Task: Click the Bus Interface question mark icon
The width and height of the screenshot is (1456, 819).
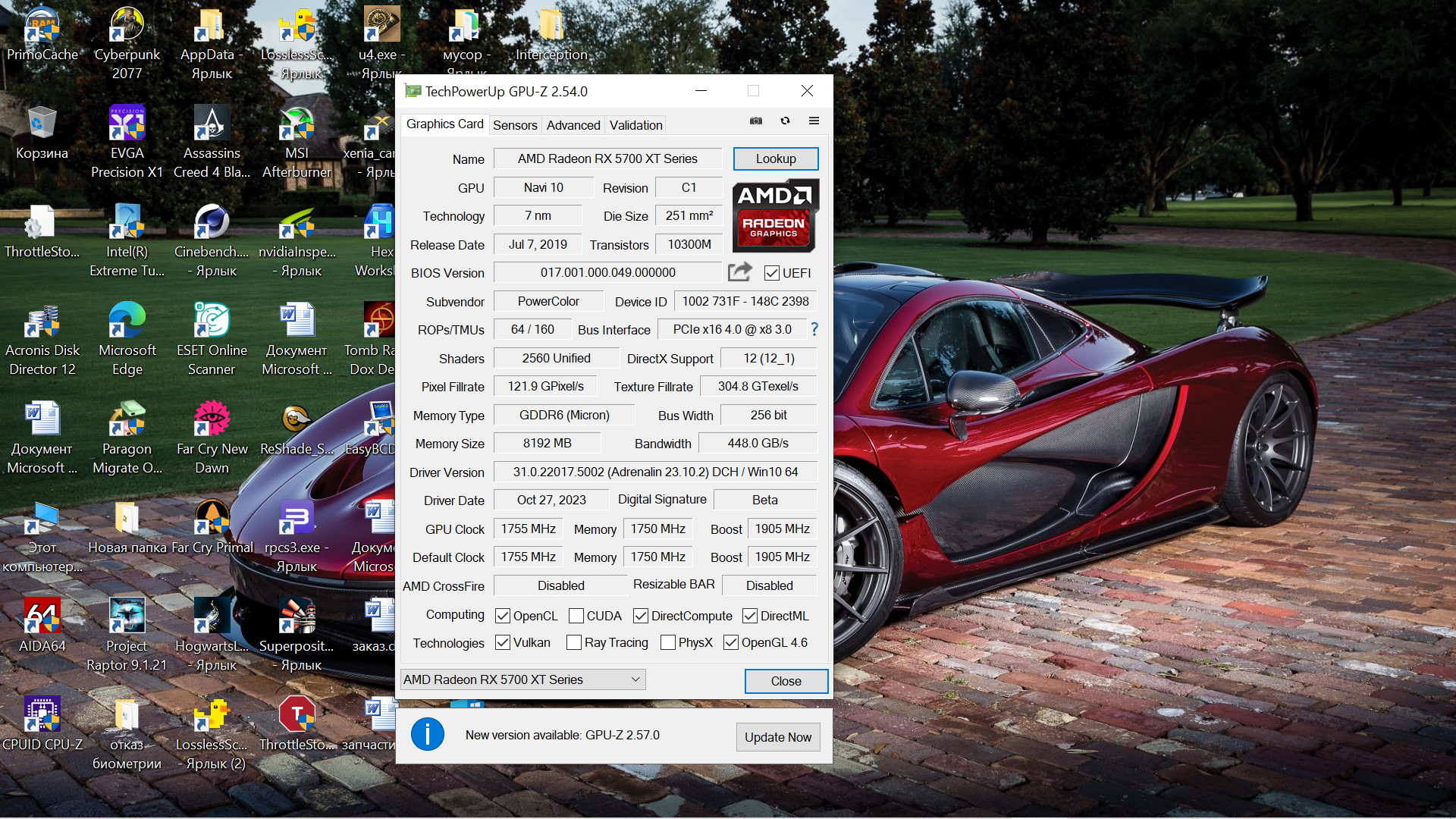Action: click(x=814, y=329)
